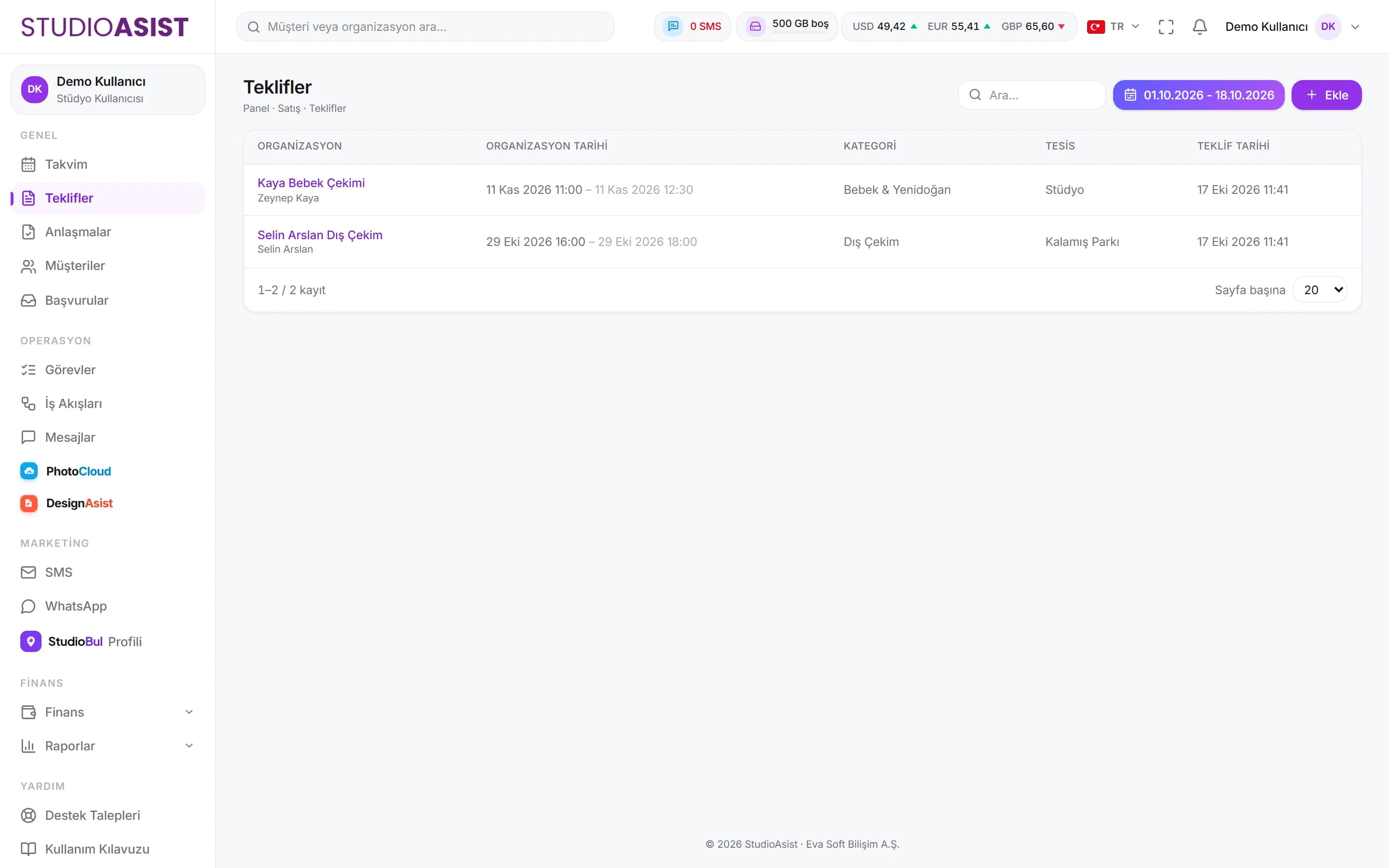Open StudioBul Profili pin icon
This screenshot has height=868, width=1389.
30,641
